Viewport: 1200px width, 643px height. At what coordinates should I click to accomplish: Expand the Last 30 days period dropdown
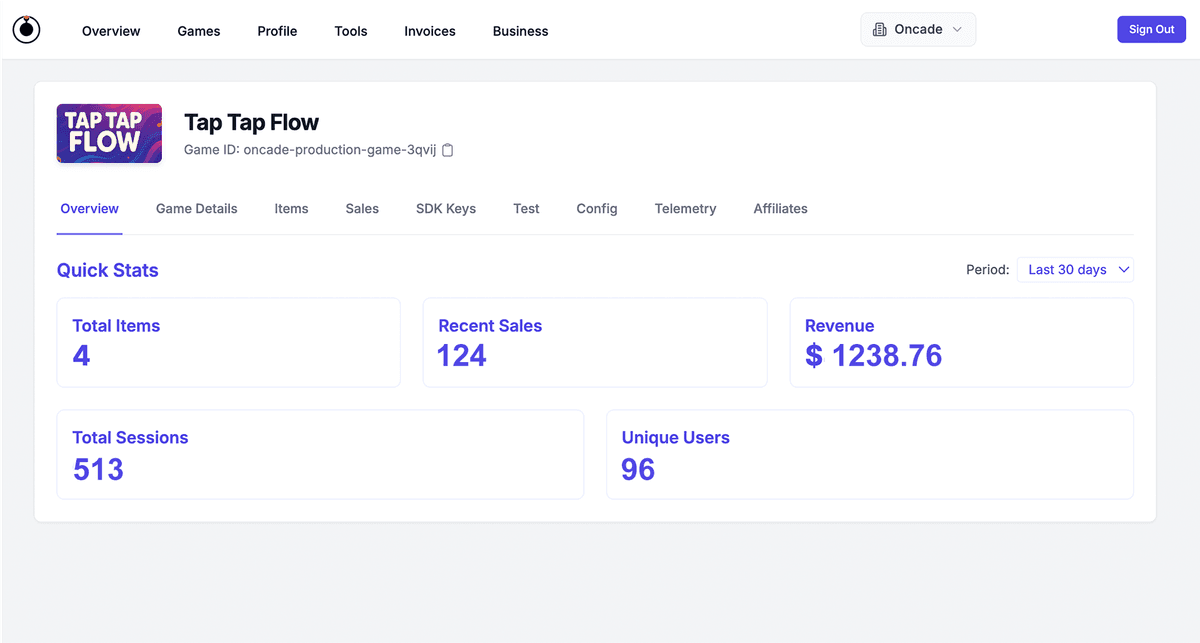(1075, 270)
